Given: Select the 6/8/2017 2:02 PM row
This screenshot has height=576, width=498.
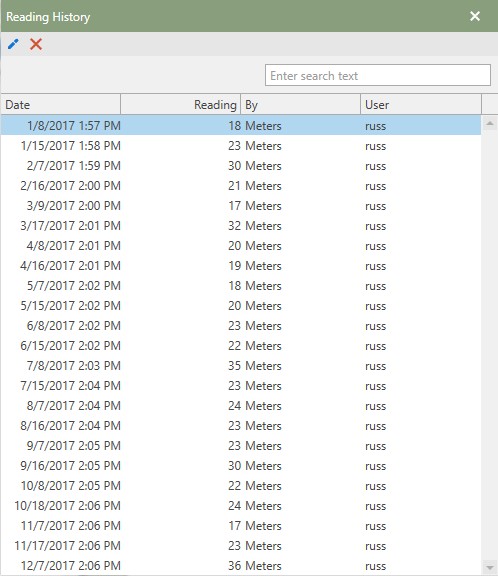Looking at the screenshot, I should 241,326.
